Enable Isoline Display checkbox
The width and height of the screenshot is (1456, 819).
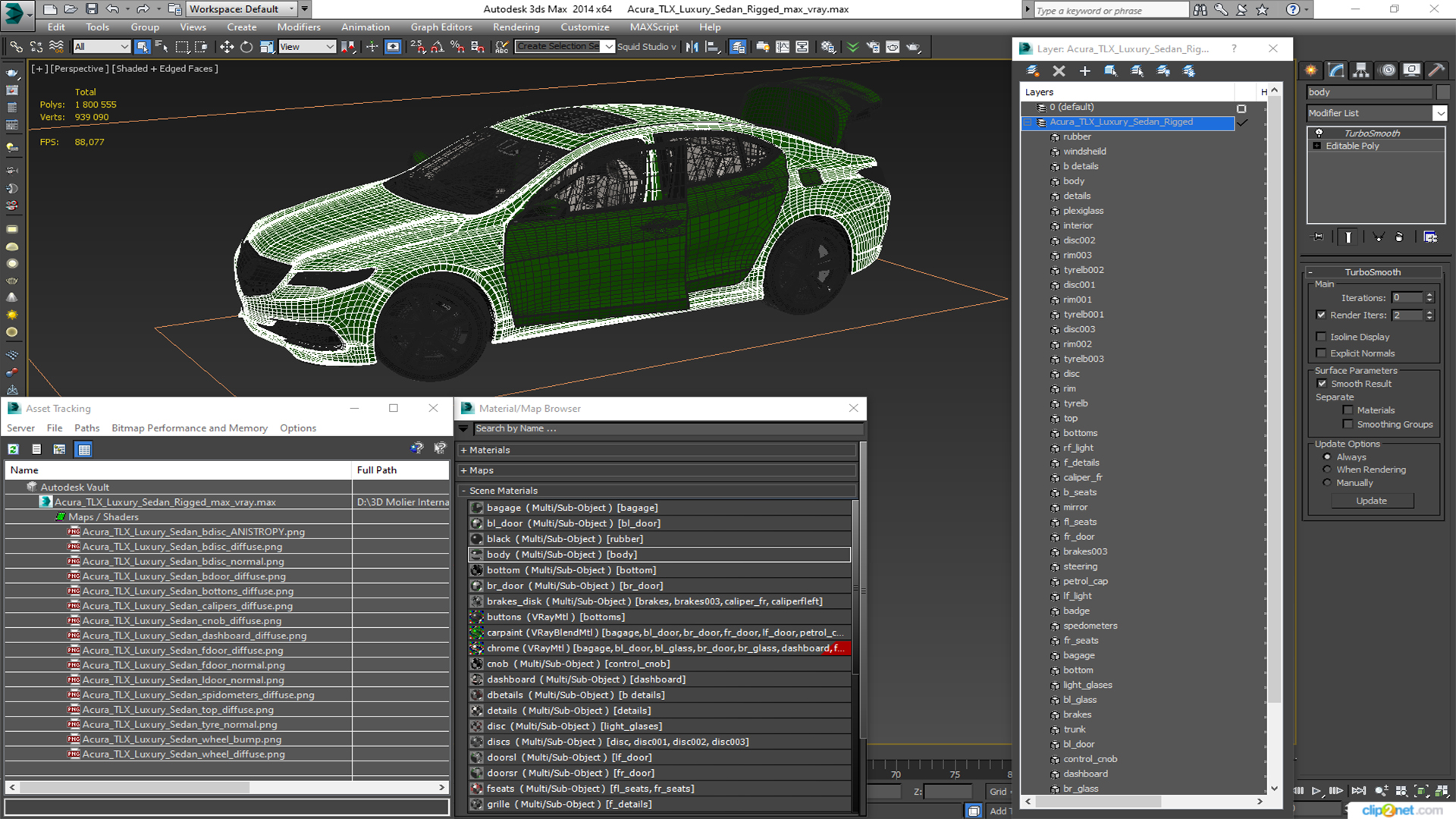pyautogui.click(x=1321, y=337)
